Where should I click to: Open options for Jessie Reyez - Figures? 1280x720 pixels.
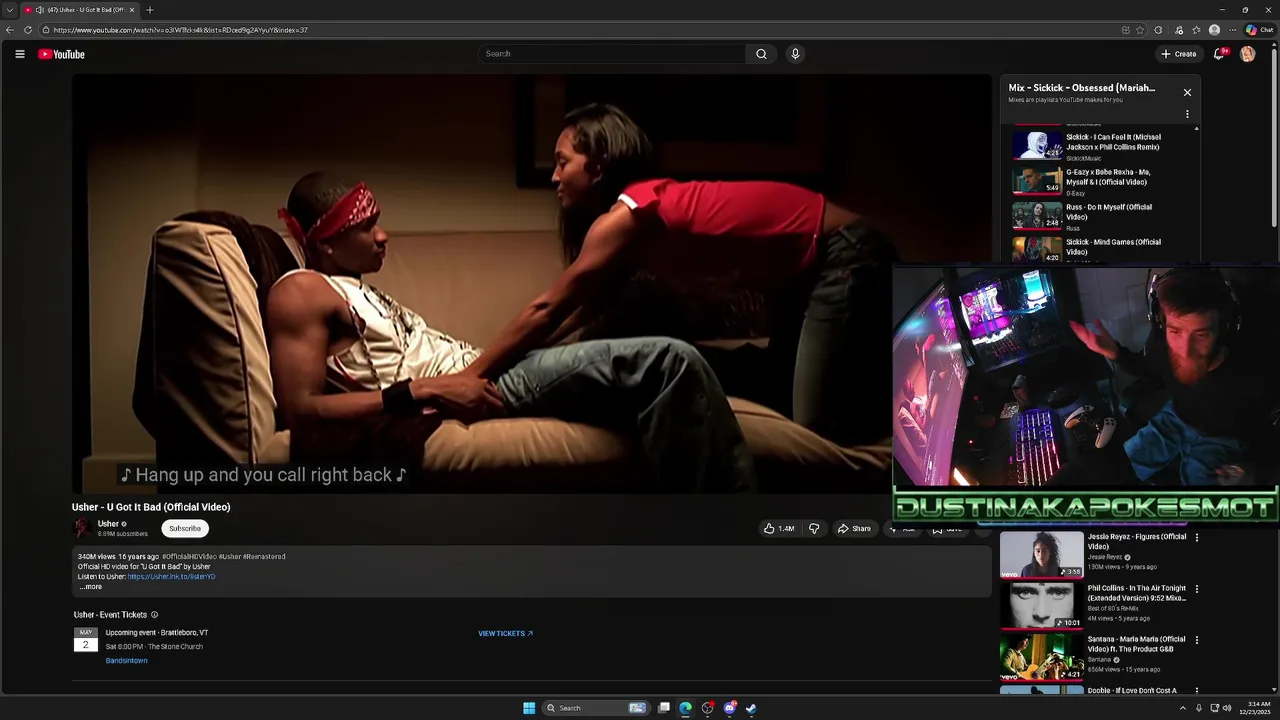click(x=1197, y=538)
